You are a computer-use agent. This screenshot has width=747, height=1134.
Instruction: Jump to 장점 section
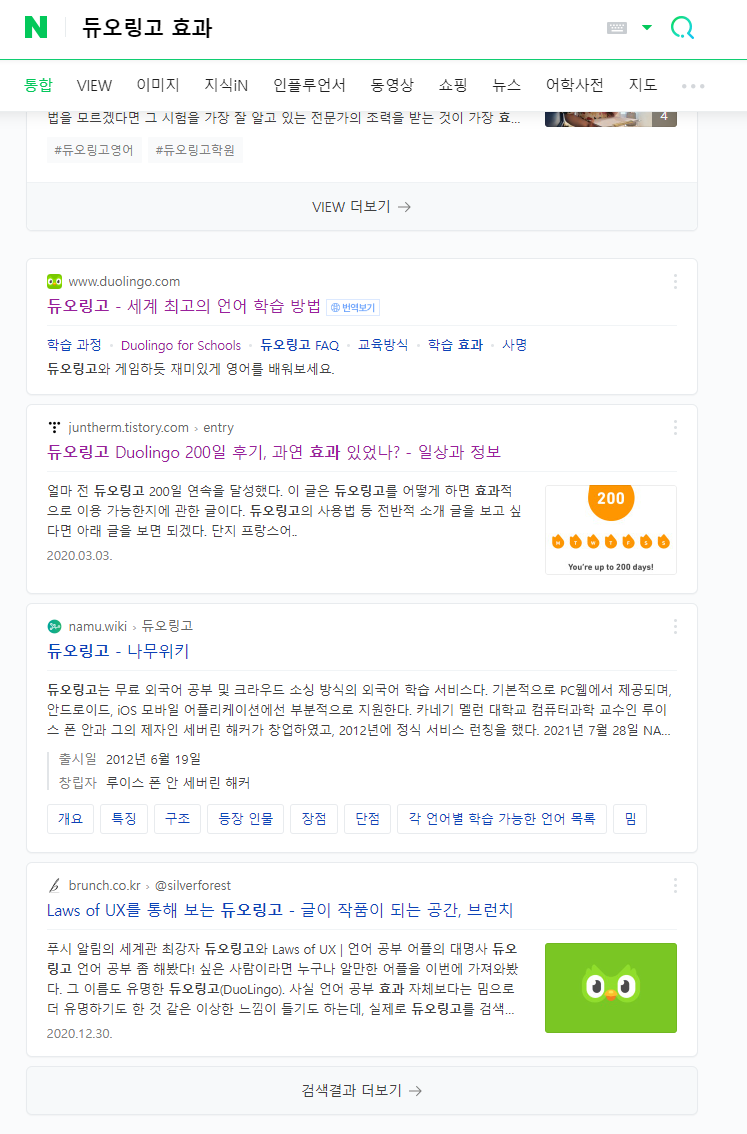(x=314, y=819)
